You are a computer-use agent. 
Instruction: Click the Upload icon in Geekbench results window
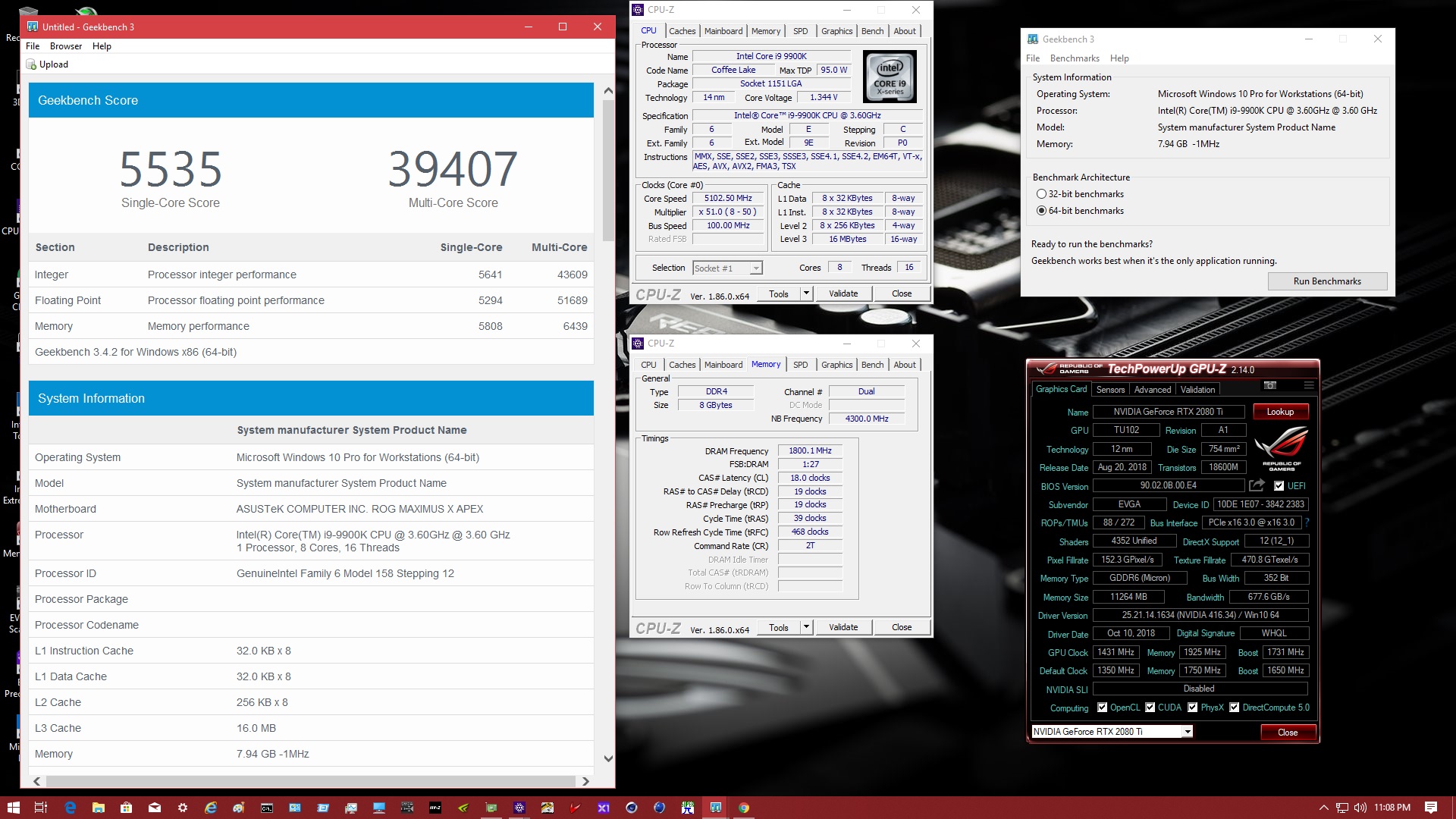31,64
